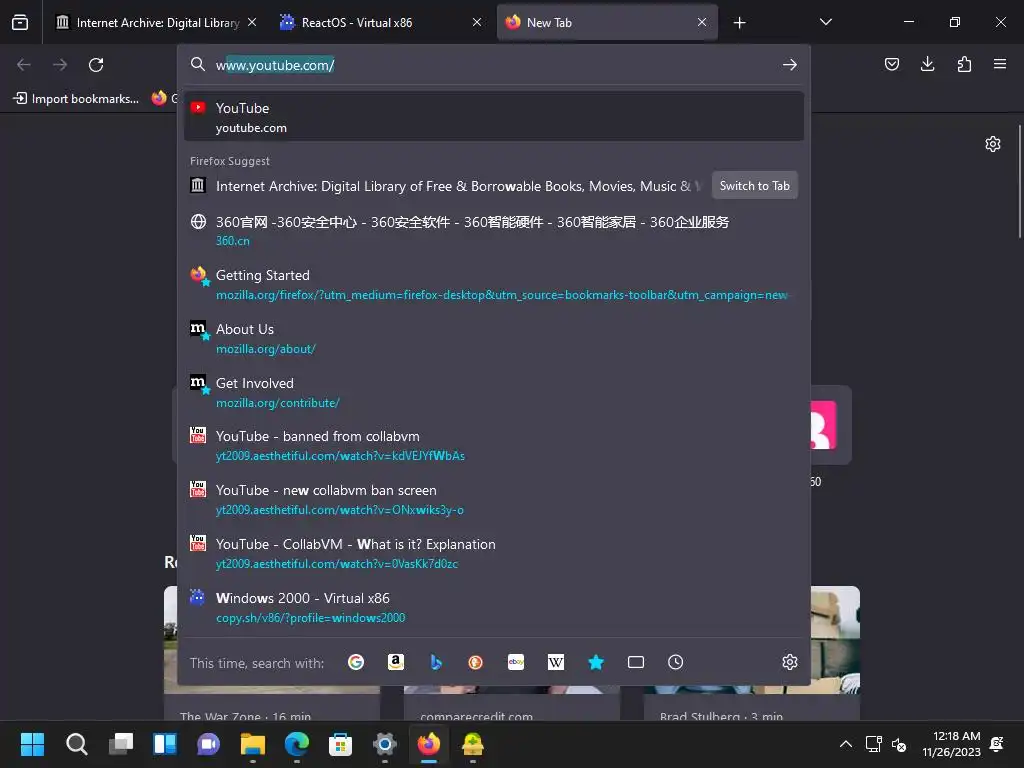Launch Microsoft Edge from taskbar
This screenshot has height=768, width=1024.
[x=296, y=744]
